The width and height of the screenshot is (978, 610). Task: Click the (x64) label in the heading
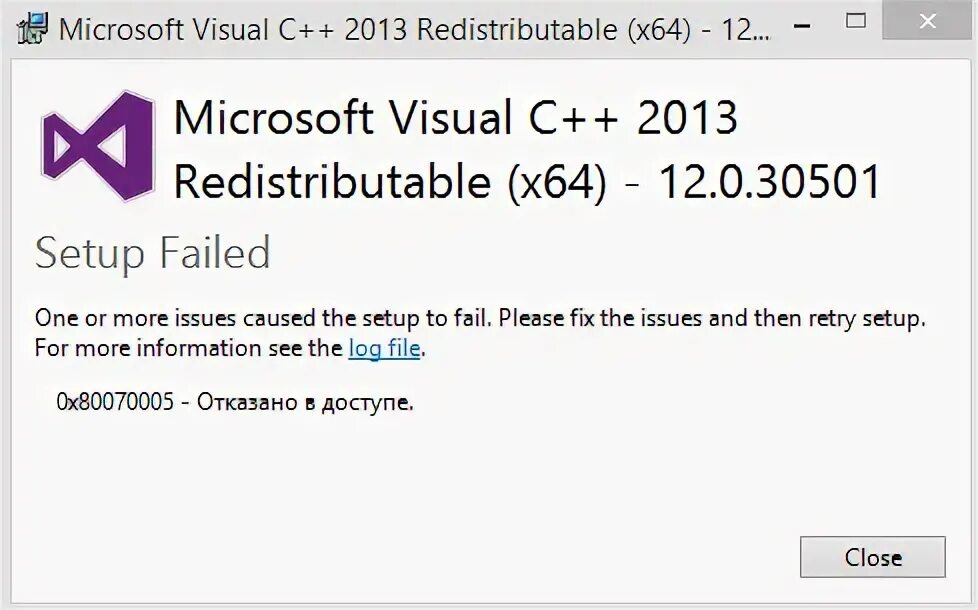pyautogui.click(x=557, y=183)
